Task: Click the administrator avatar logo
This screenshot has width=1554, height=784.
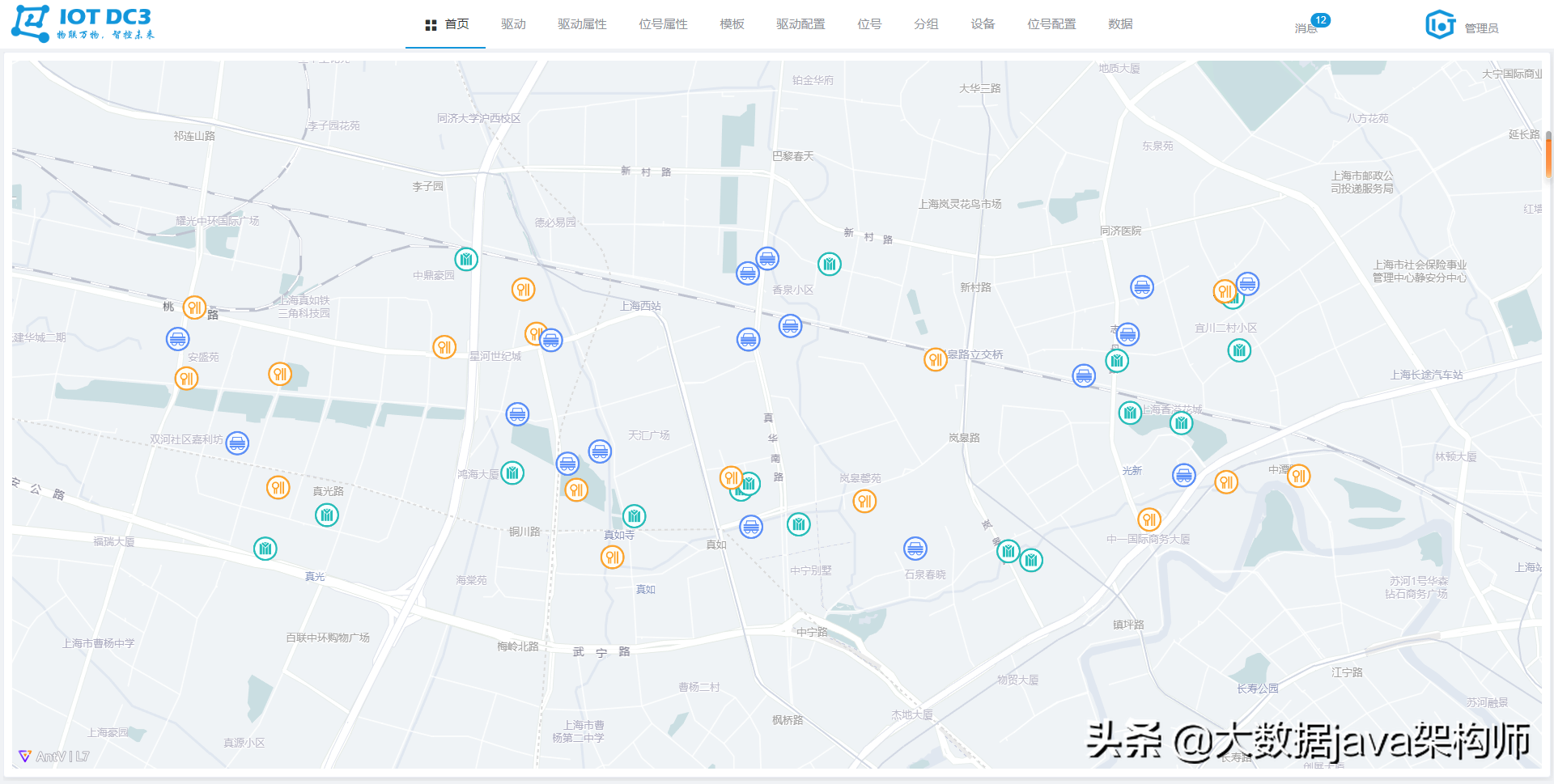Action: [x=1441, y=25]
